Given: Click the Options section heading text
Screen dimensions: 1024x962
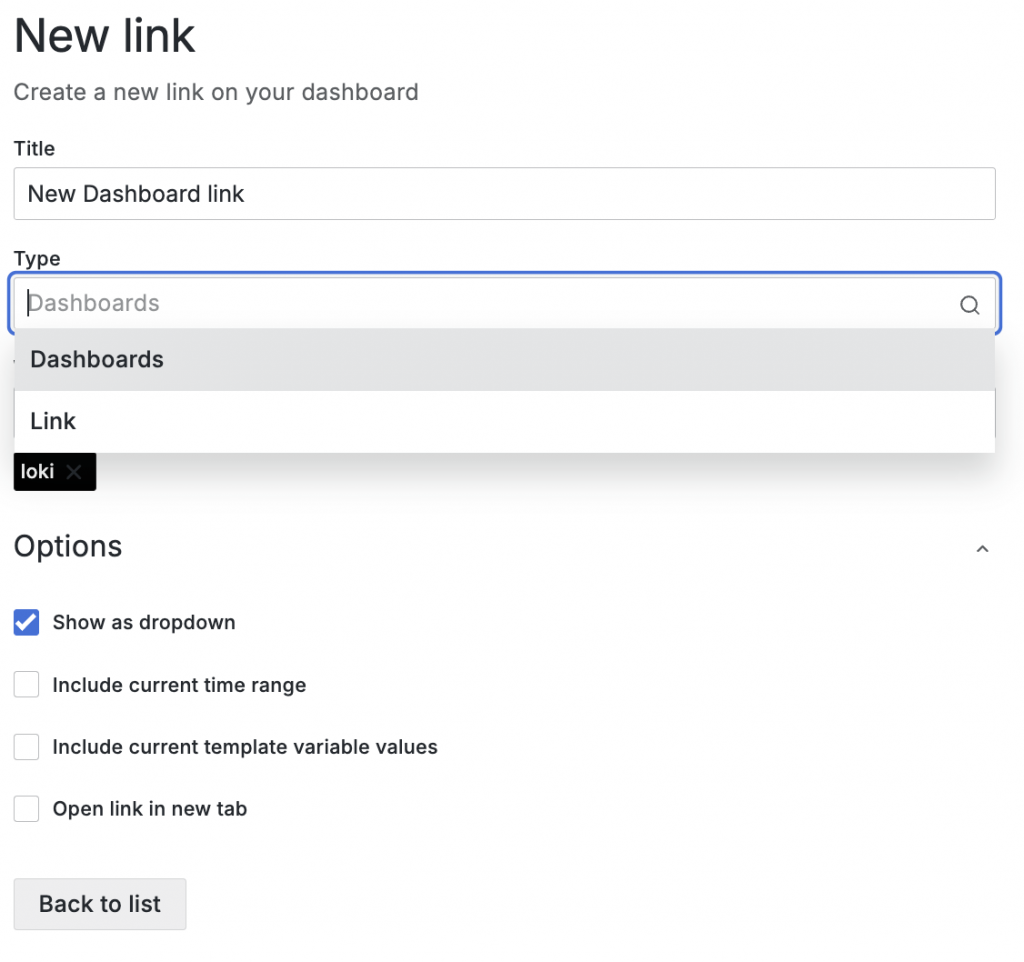Looking at the screenshot, I should pyautogui.click(x=68, y=547).
